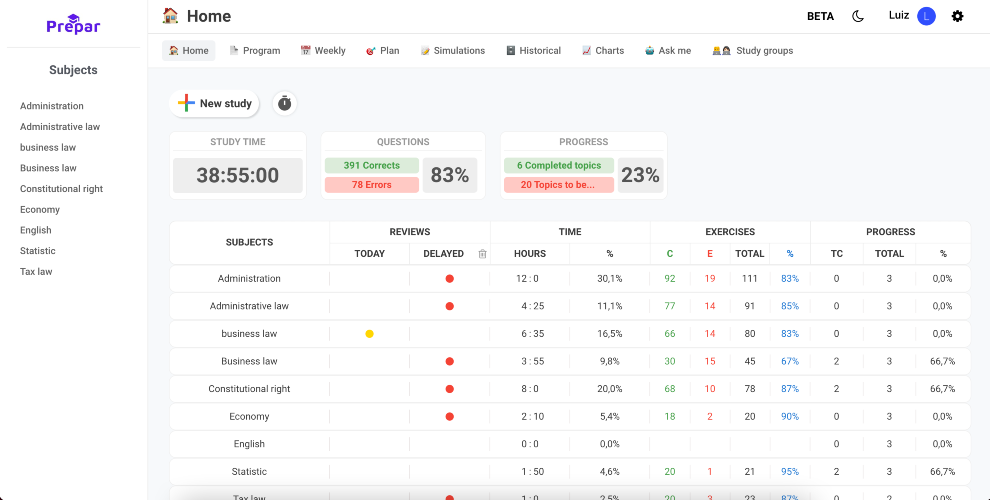Open the Ask me tab

tap(668, 51)
